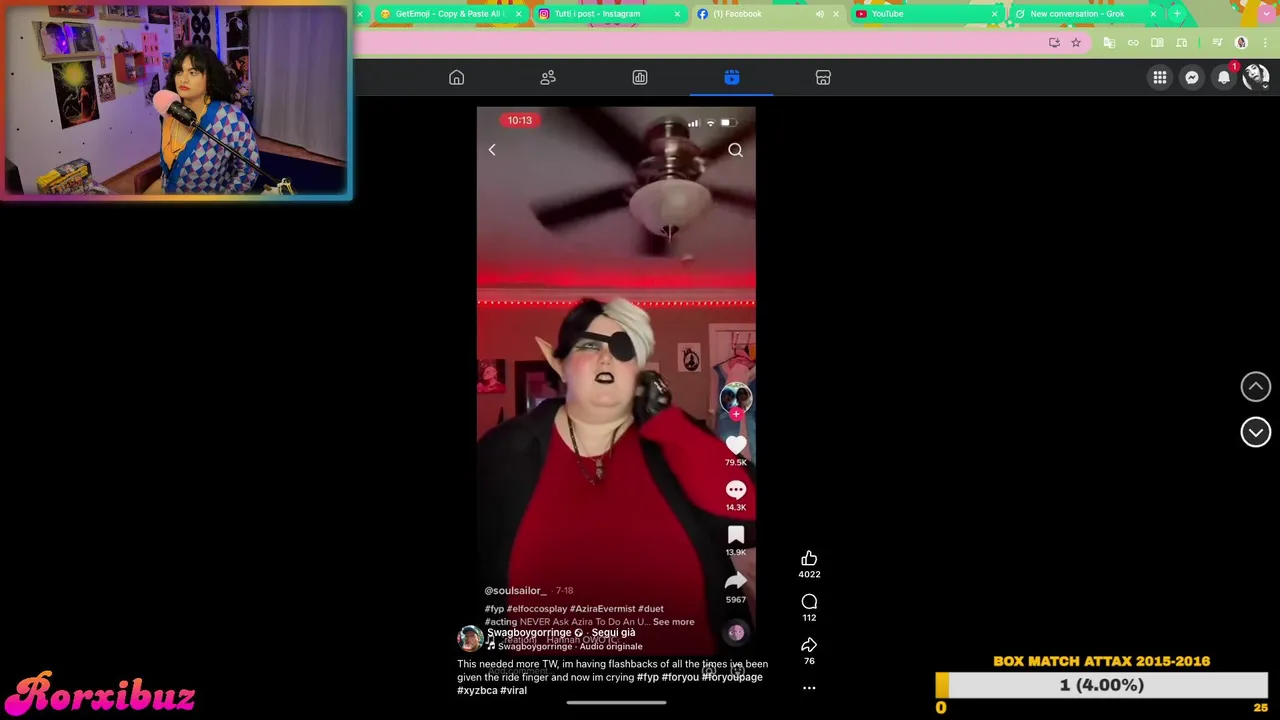Image resolution: width=1280 pixels, height=720 pixels.
Task: Mute the Facebook tab via speaker icon
Action: (820, 14)
